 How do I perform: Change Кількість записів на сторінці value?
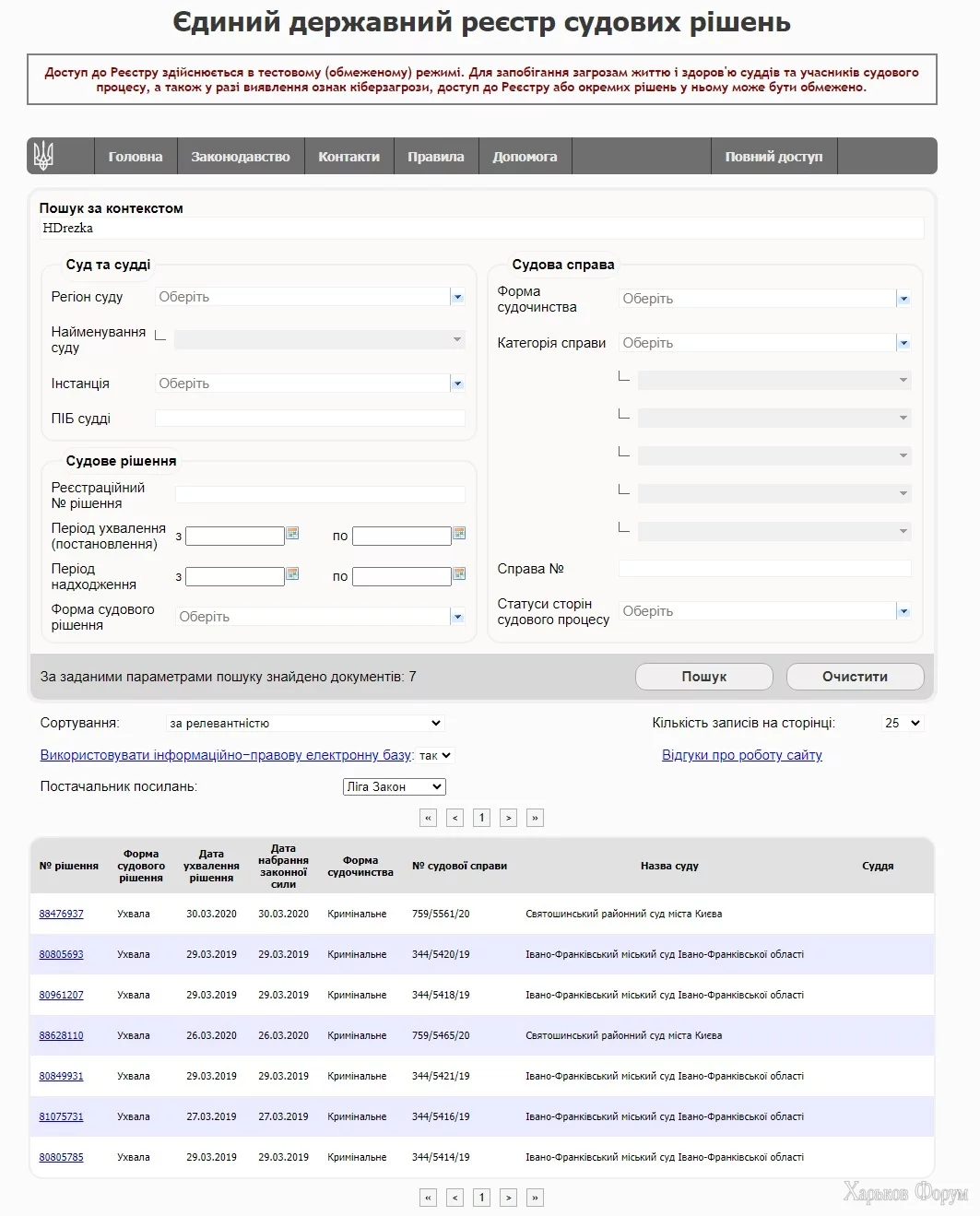click(903, 724)
